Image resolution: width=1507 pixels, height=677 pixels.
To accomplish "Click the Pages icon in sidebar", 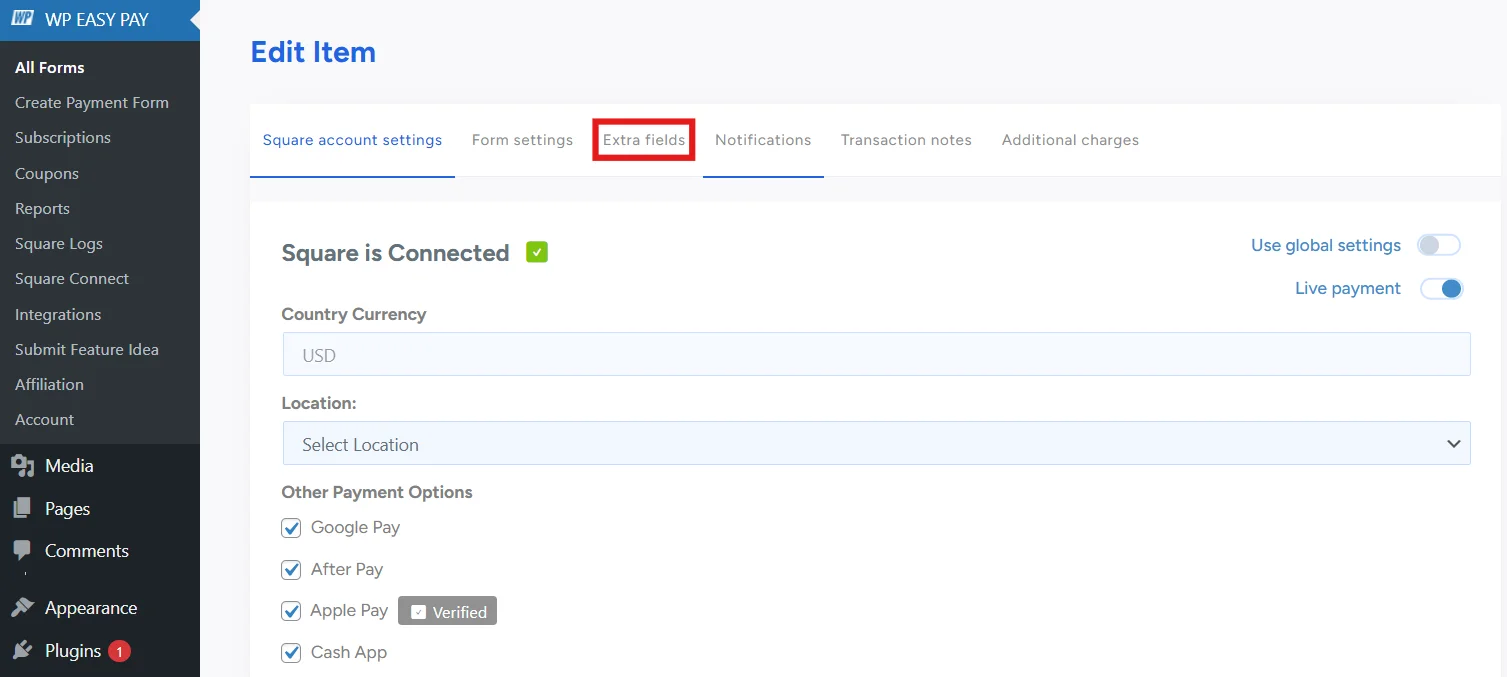I will coord(22,509).
